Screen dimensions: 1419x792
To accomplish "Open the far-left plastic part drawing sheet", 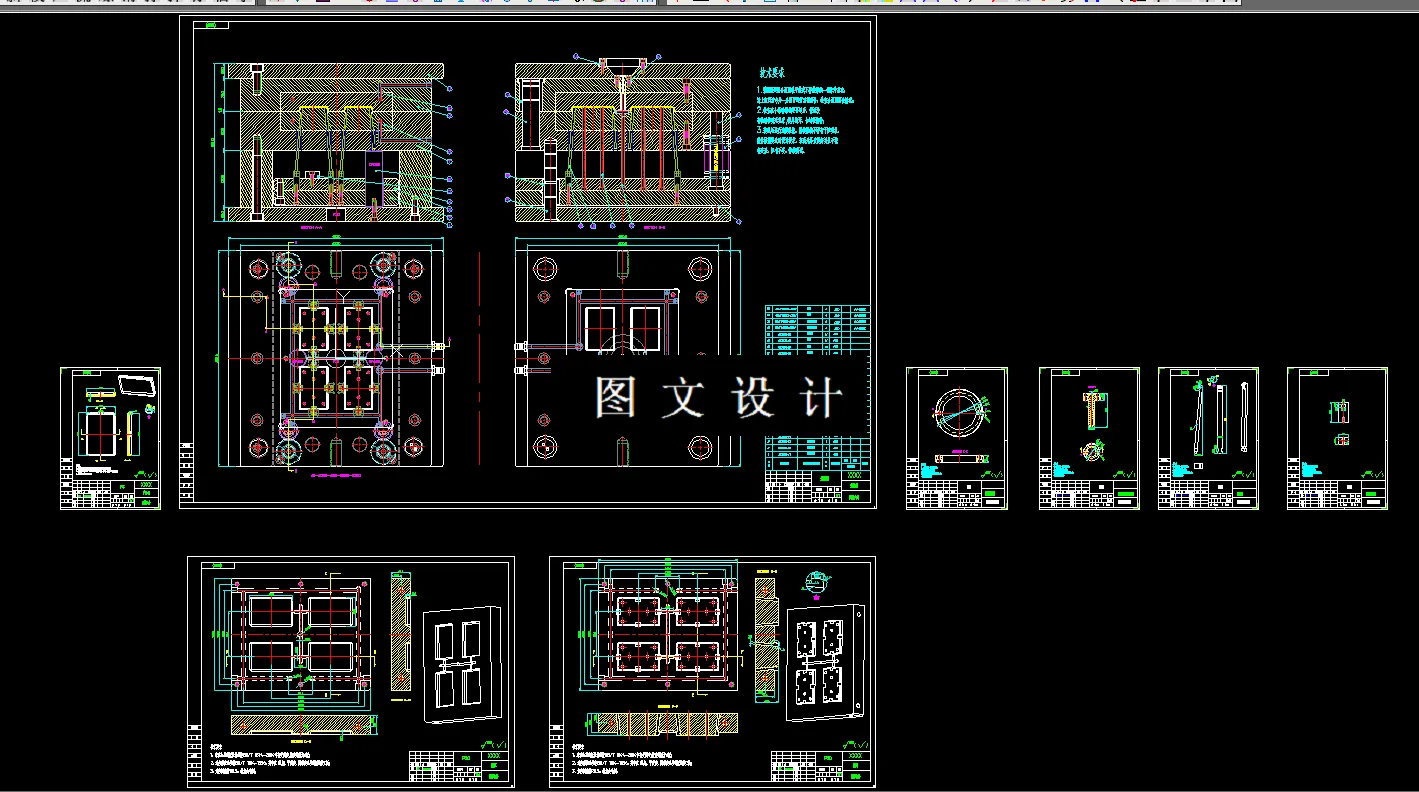I will pos(110,438).
